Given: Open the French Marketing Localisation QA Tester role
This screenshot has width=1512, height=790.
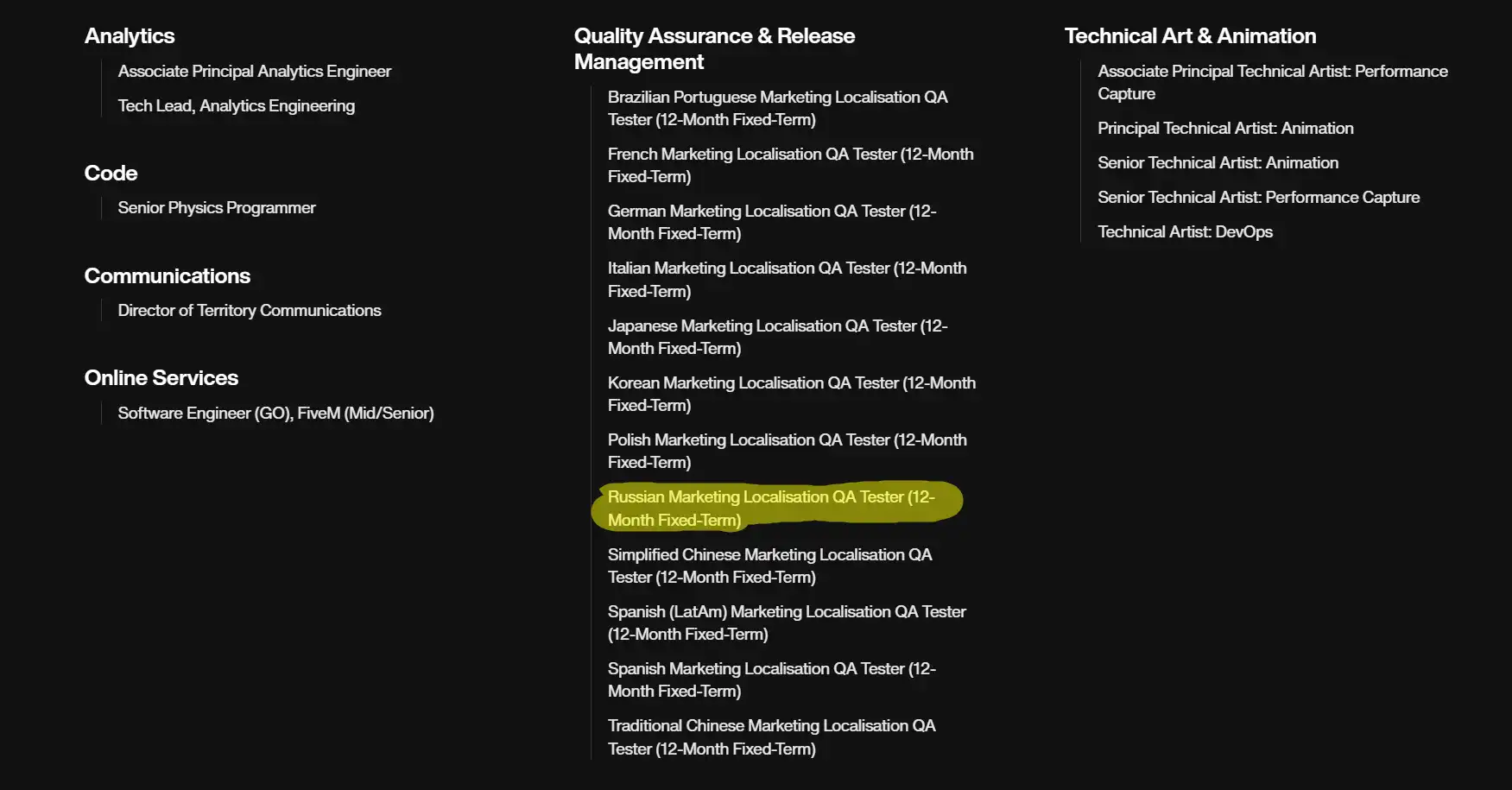Looking at the screenshot, I should pos(789,165).
